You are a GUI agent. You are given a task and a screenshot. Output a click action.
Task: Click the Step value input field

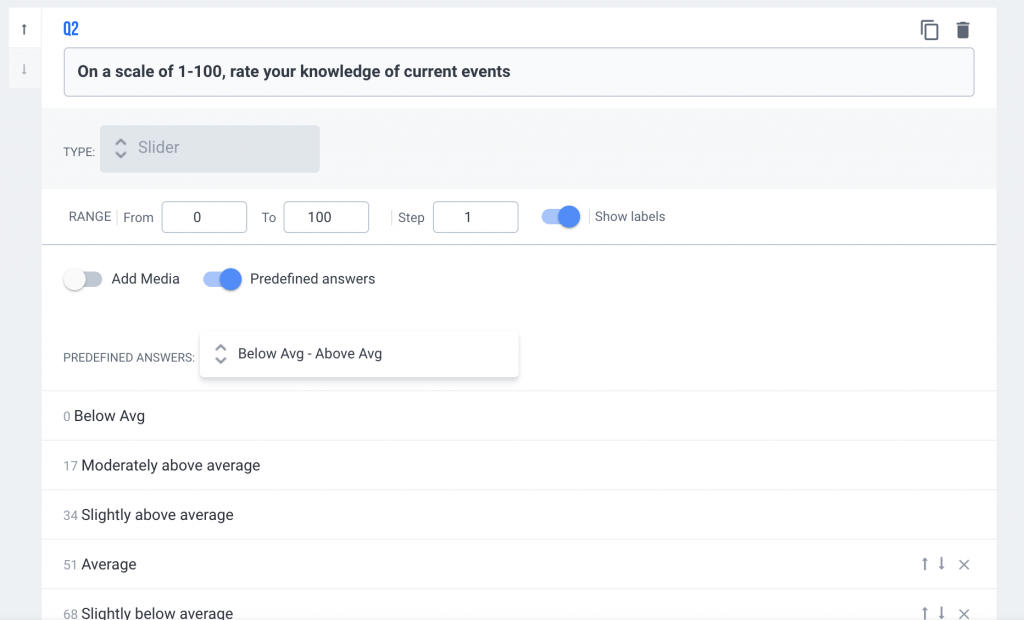click(475, 217)
